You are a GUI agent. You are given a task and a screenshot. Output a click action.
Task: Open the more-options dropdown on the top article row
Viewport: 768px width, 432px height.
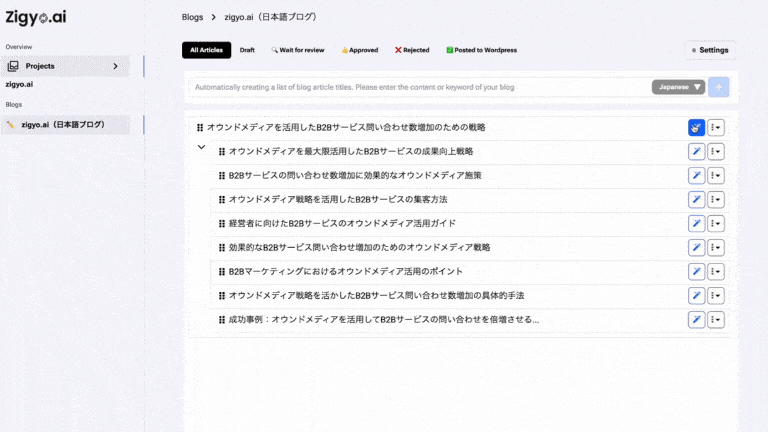716,127
